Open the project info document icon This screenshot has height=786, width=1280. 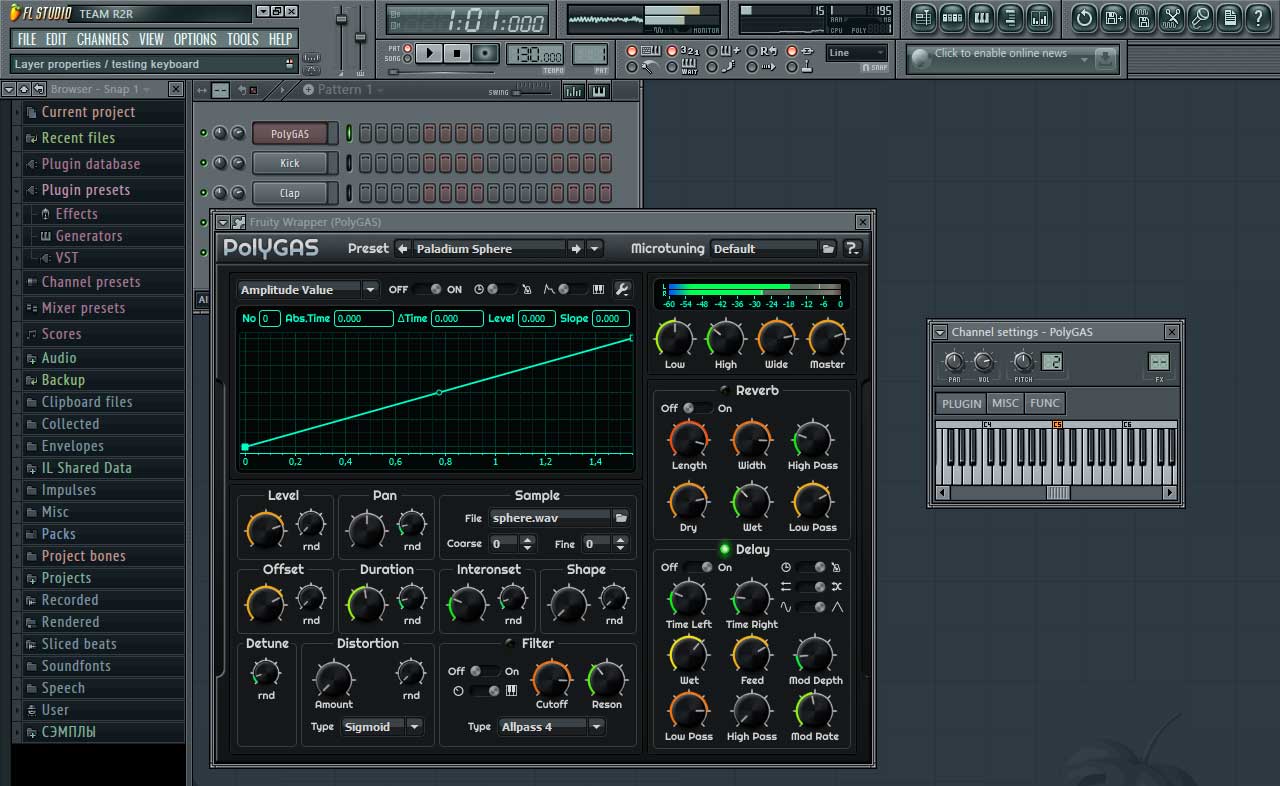coord(1229,17)
